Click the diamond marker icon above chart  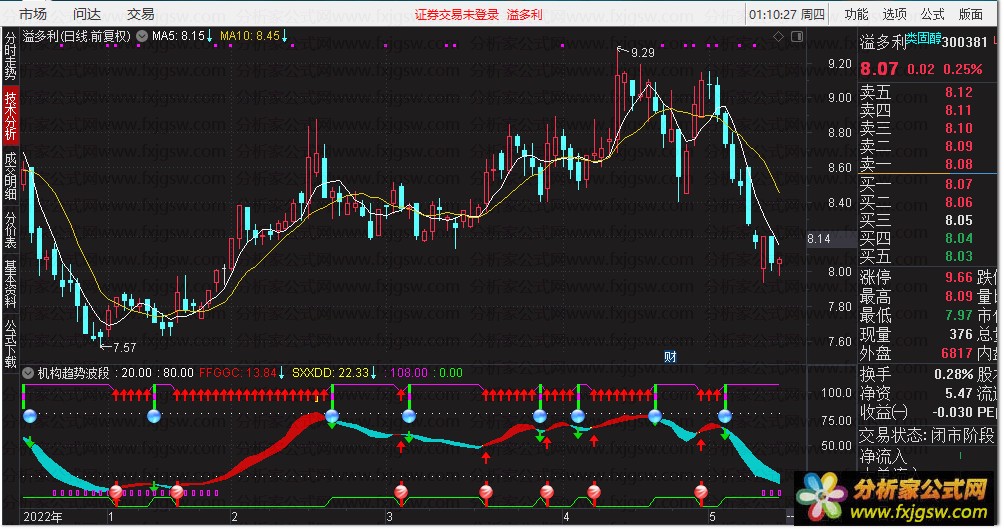(779, 37)
